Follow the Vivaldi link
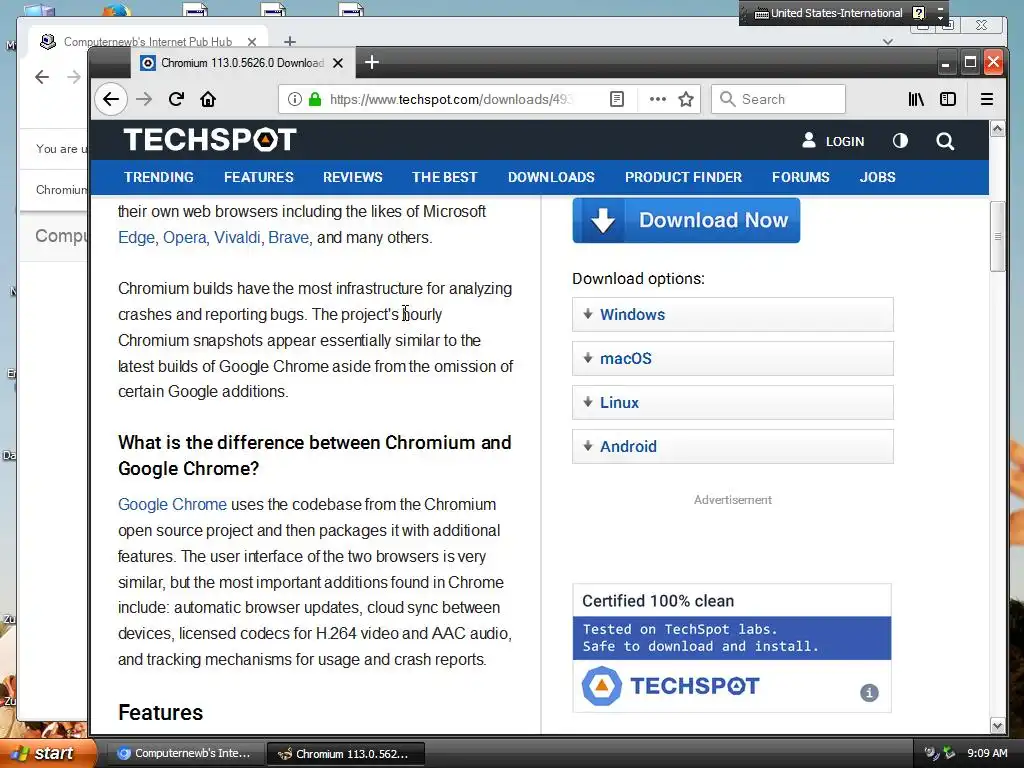The width and height of the screenshot is (1024, 768). 237,238
